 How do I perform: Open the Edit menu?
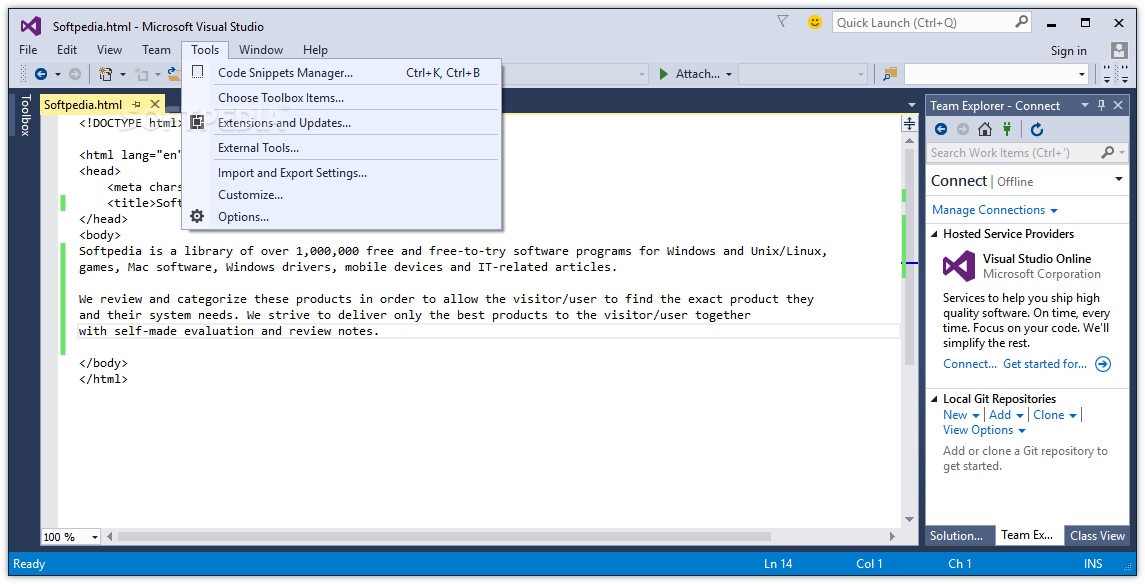coord(67,50)
